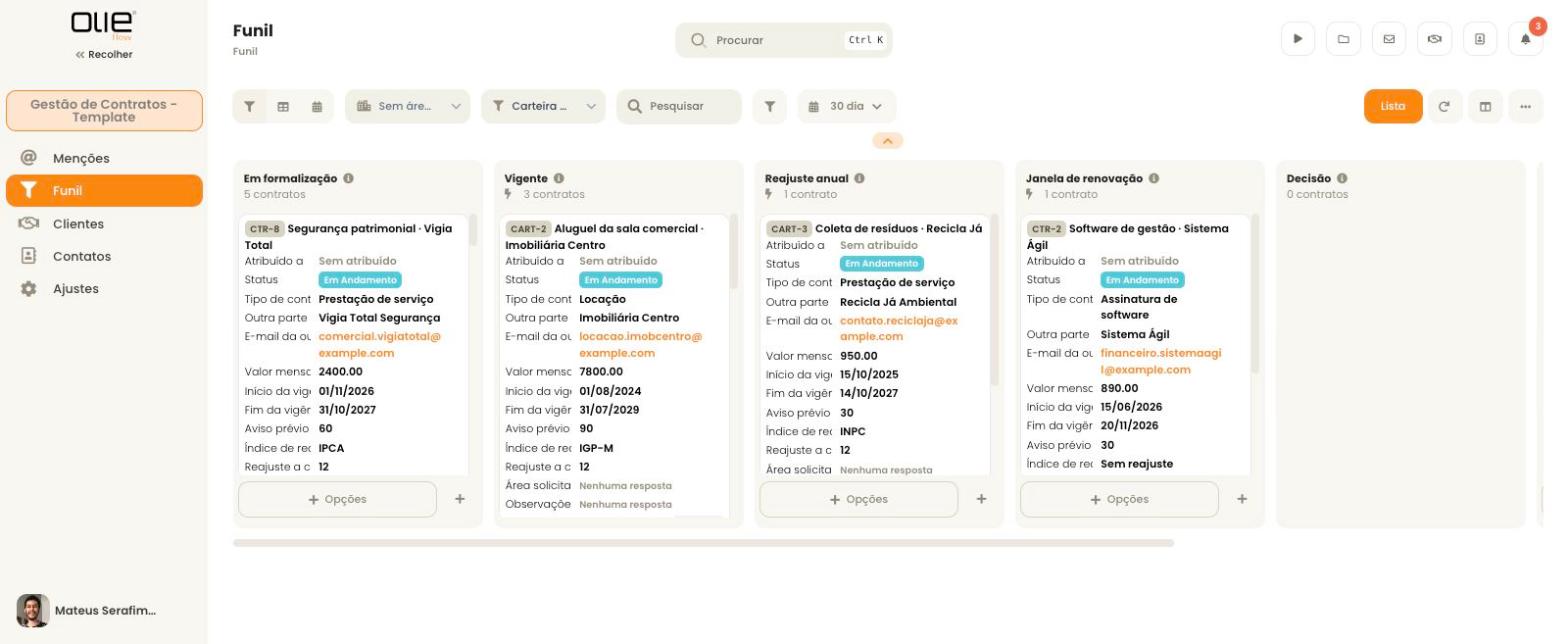The image size is (1568, 644).
Task: Switch to the calendar view toggle
Action: 317,106
